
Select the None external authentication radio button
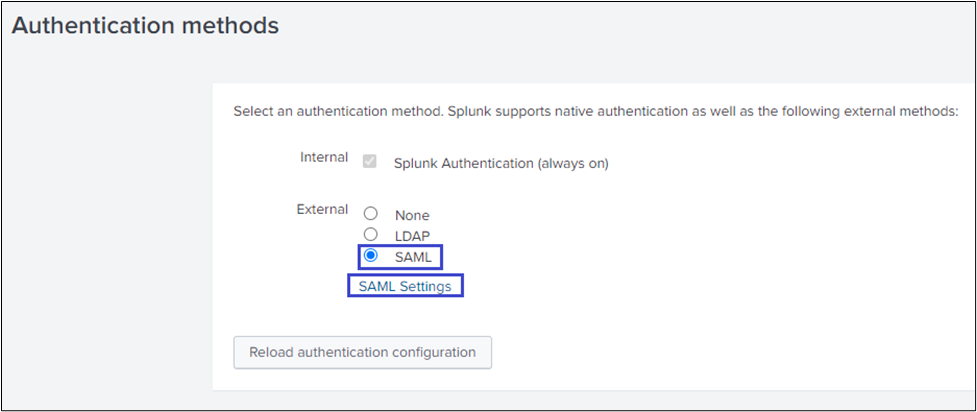[371, 214]
